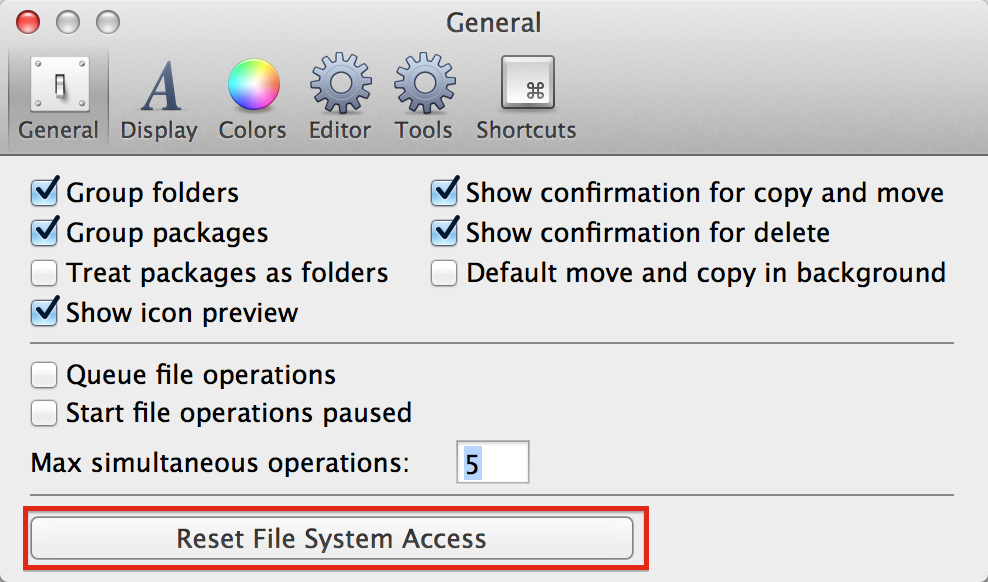Click the Max simultaneous operations field
Screen dimensions: 988x582
tap(493, 464)
